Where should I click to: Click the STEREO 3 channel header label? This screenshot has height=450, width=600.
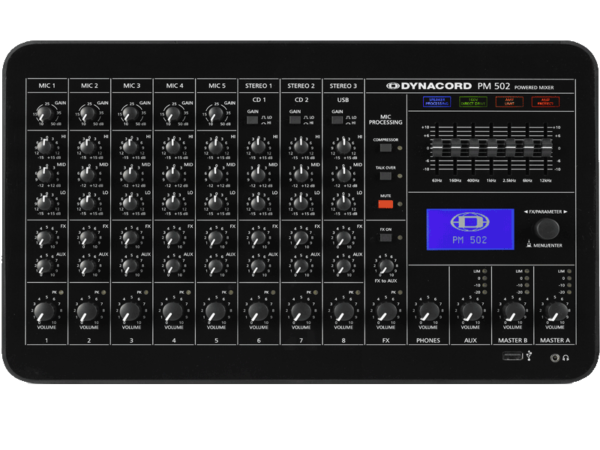pyautogui.click(x=343, y=86)
